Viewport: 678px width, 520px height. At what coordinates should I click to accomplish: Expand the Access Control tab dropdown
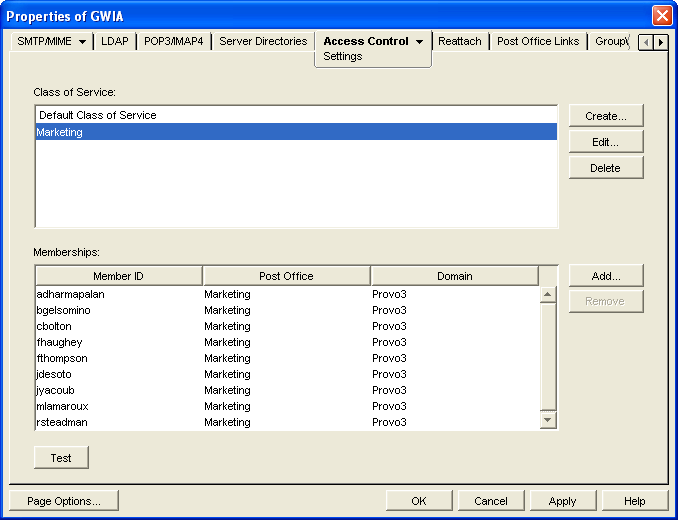click(420, 42)
